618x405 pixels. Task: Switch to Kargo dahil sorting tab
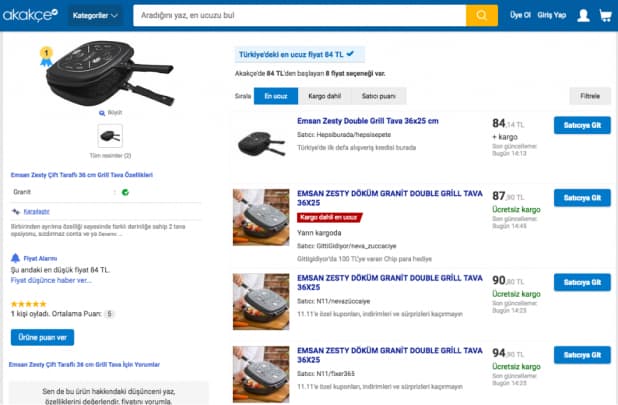point(324,96)
